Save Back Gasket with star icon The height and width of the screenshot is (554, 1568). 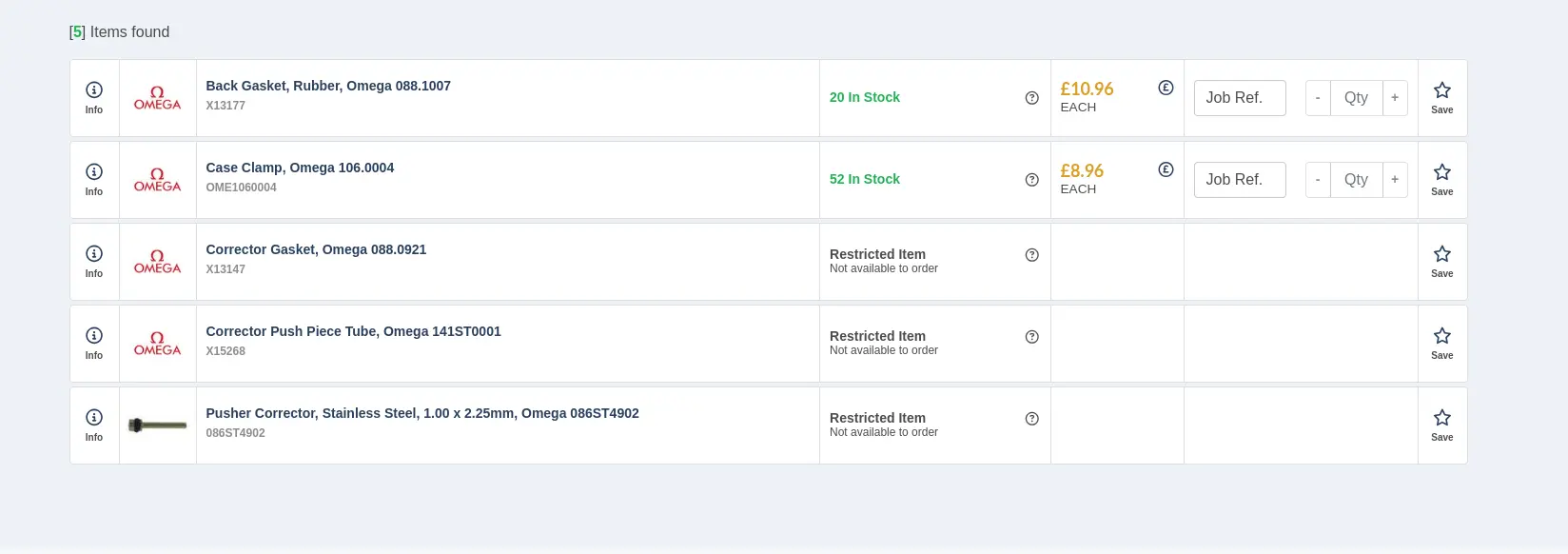[x=1441, y=97]
